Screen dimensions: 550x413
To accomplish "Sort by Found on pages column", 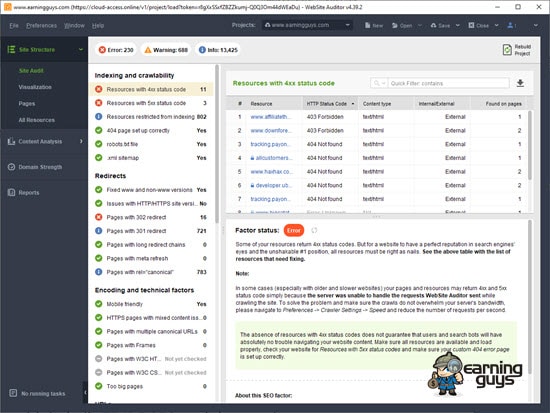I will tap(498, 104).
